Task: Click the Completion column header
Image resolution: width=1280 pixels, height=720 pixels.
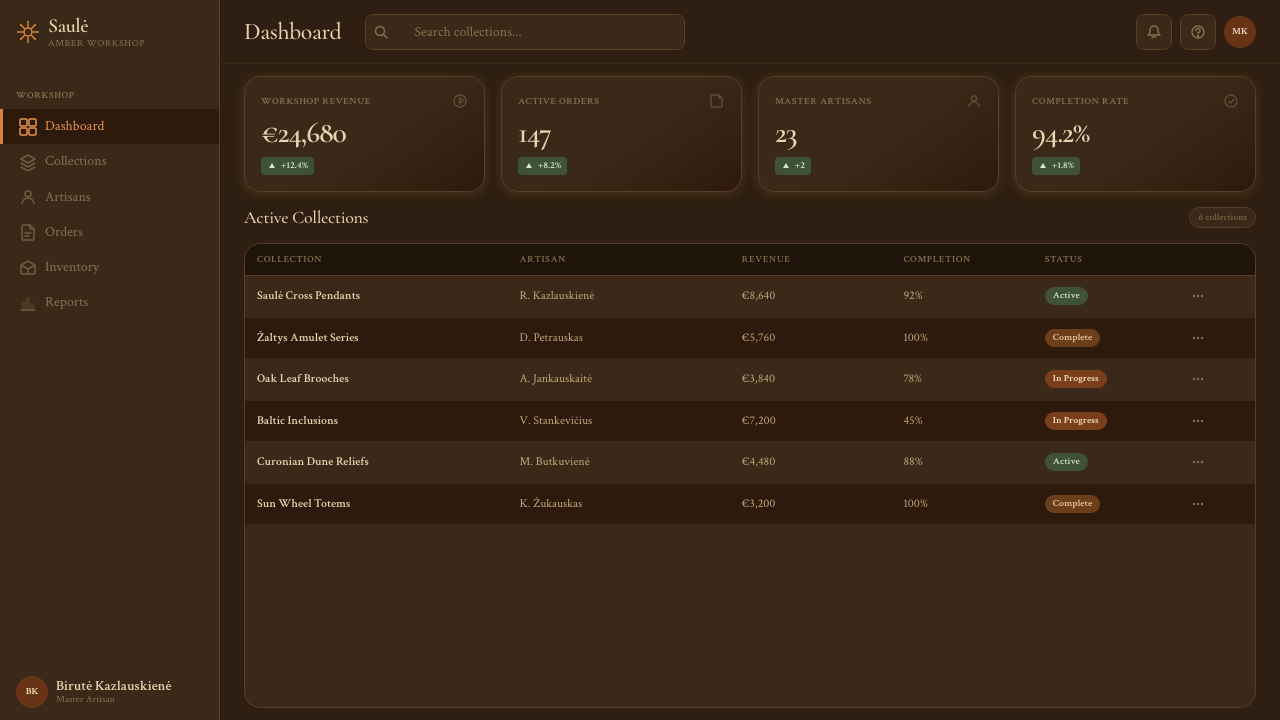Action: click(x=937, y=259)
